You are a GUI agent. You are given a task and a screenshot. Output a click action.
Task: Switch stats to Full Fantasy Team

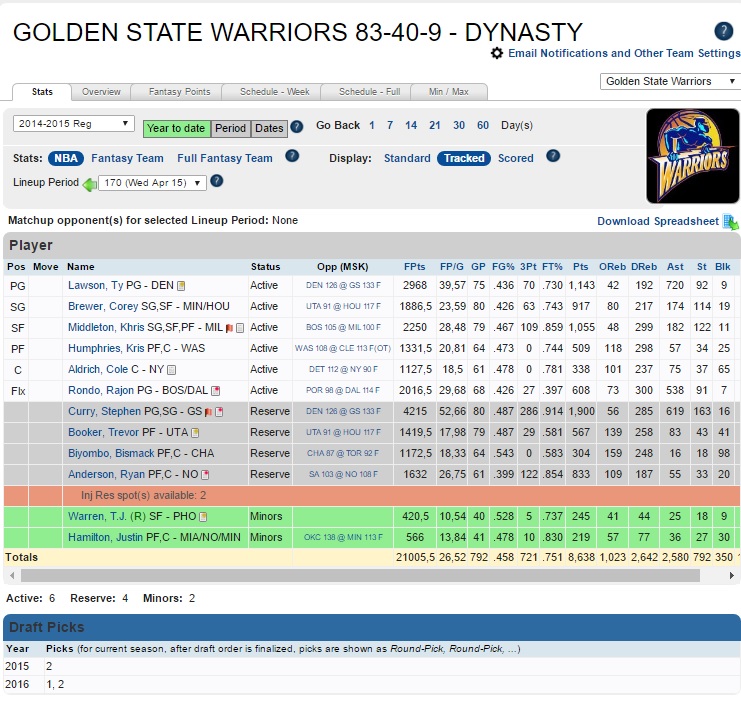(x=224, y=158)
